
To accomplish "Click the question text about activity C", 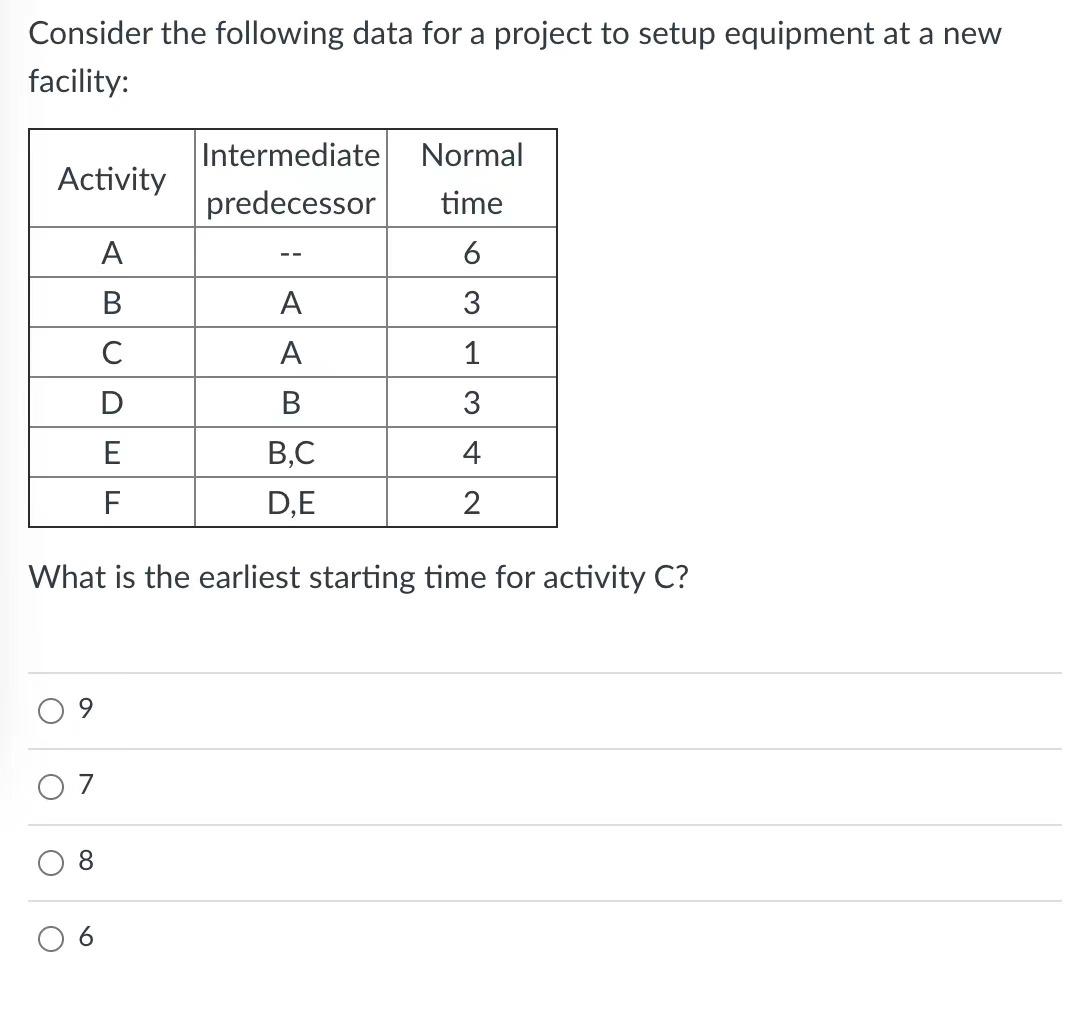I will click(357, 577).
